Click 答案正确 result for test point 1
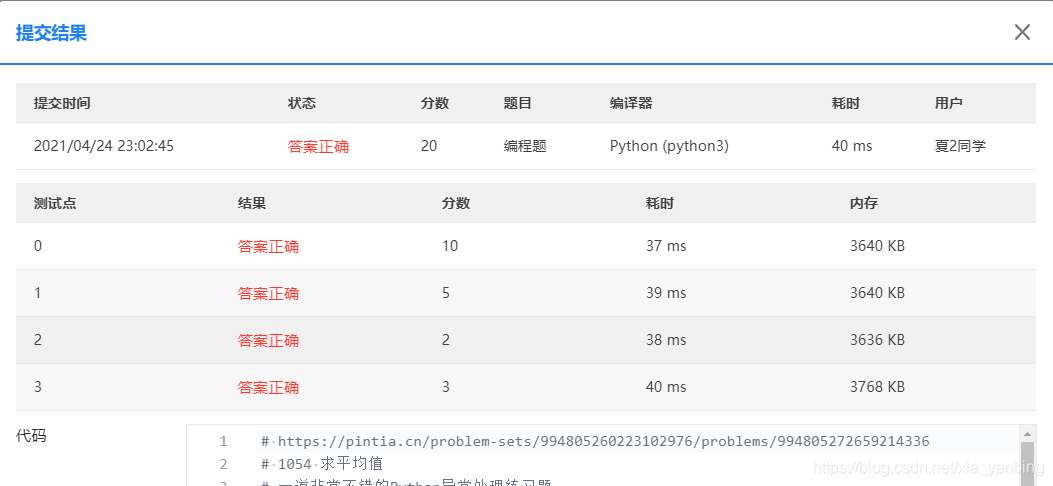The image size is (1053, 486). [x=268, y=293]
